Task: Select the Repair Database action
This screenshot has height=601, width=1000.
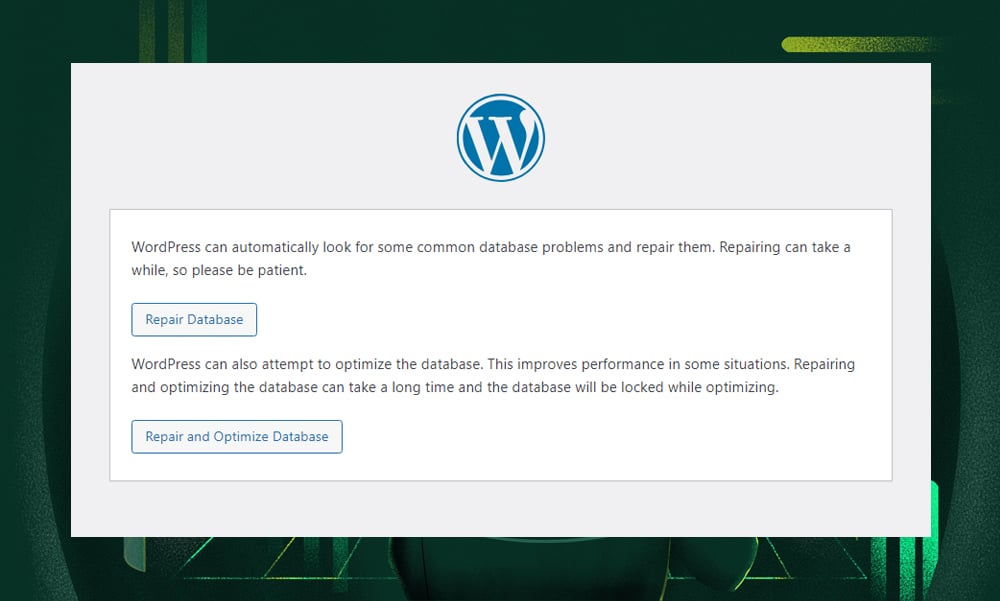Action: click(194, 319)
